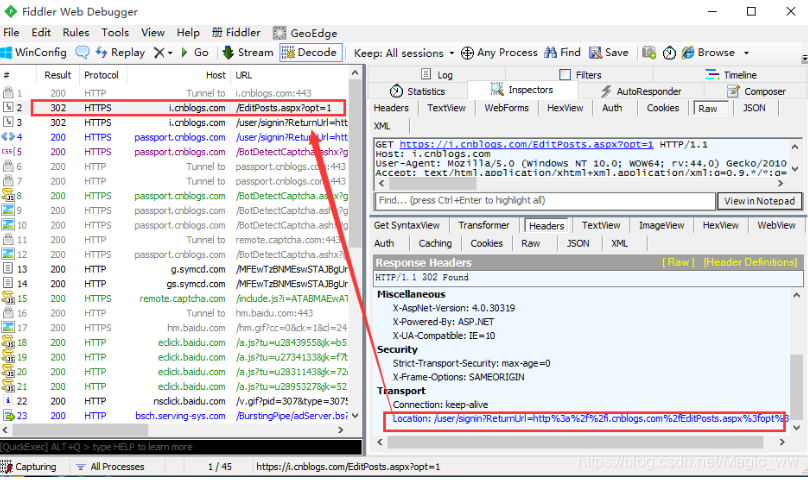Toggle Capturing in the status bar
Screen dimensions: 808x480
click(28, 467)
